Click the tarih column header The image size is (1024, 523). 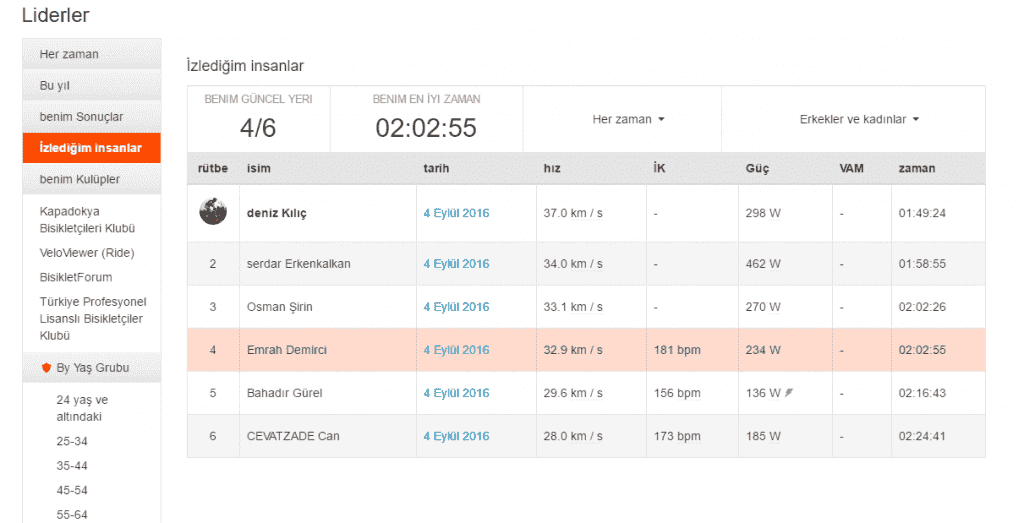(436, 168)
